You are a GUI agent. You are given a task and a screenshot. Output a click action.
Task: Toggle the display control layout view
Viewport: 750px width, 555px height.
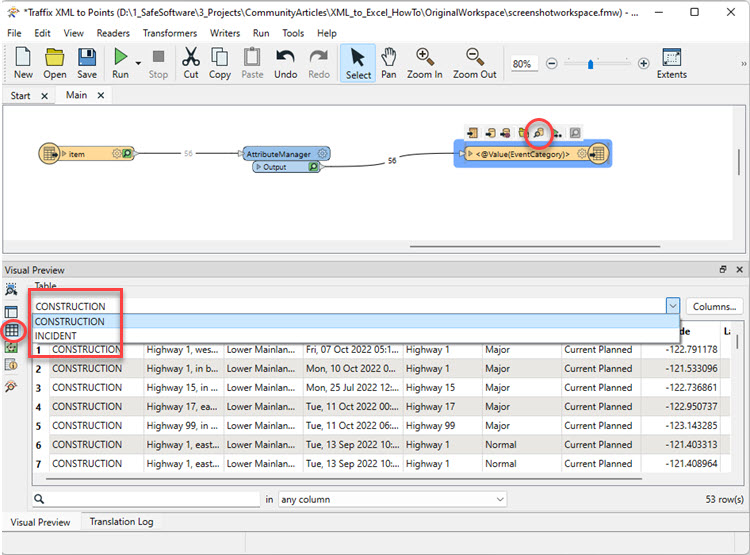pyautogui.click(x=11, y=312)
